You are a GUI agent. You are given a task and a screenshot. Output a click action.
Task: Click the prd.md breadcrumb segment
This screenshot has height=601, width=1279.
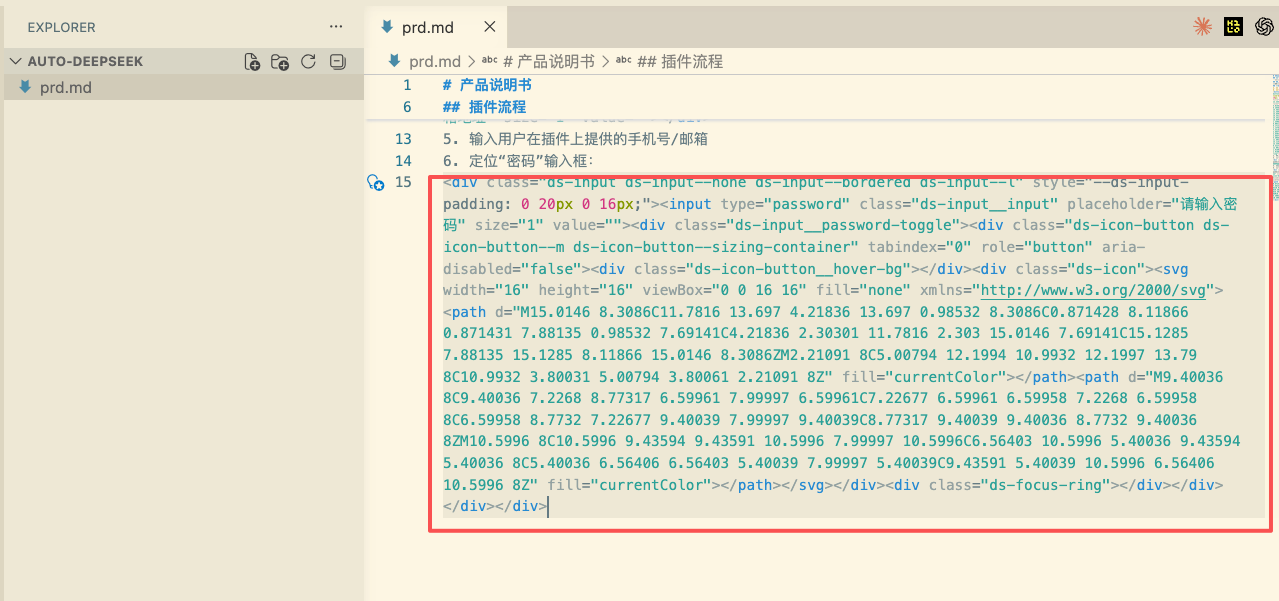tap(435, 62)
